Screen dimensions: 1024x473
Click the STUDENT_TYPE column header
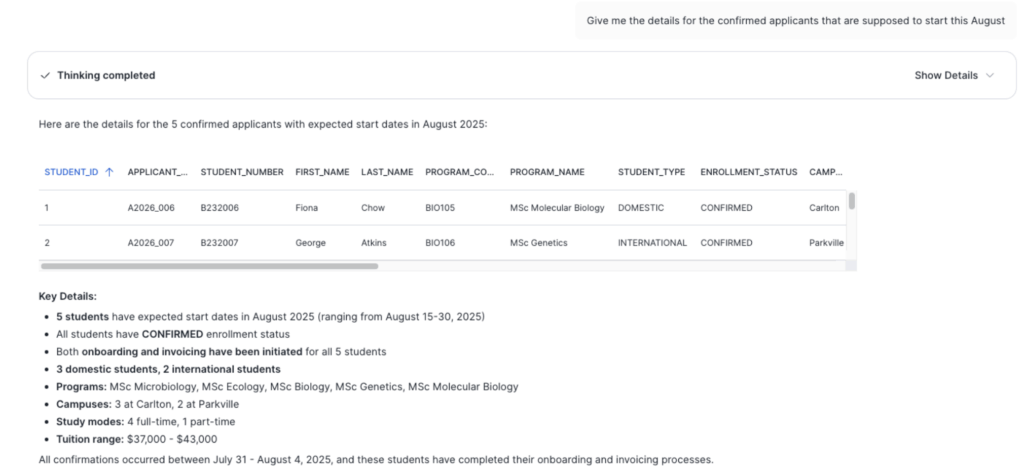click(651, 172)
